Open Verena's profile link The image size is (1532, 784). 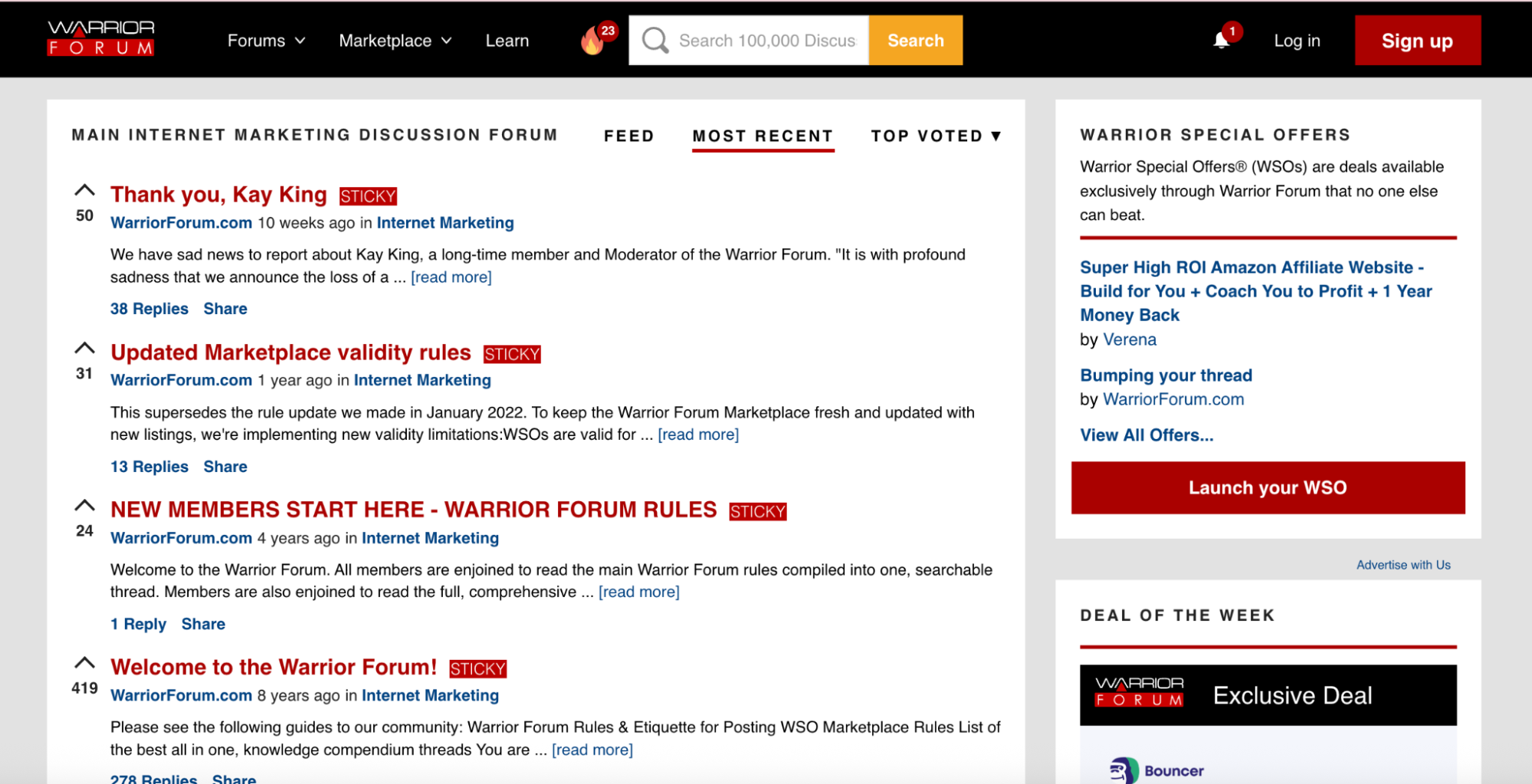click(1130, 340)
